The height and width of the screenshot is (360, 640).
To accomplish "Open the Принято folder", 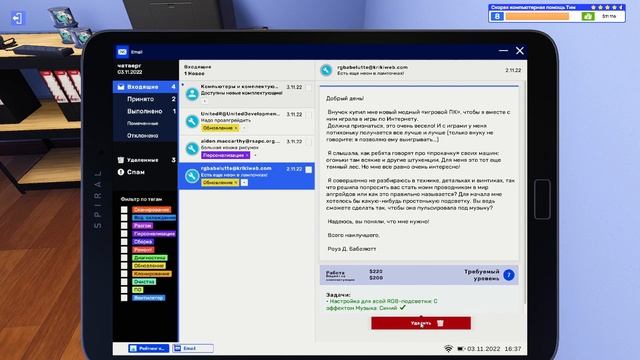I will (x=145, y=99).
